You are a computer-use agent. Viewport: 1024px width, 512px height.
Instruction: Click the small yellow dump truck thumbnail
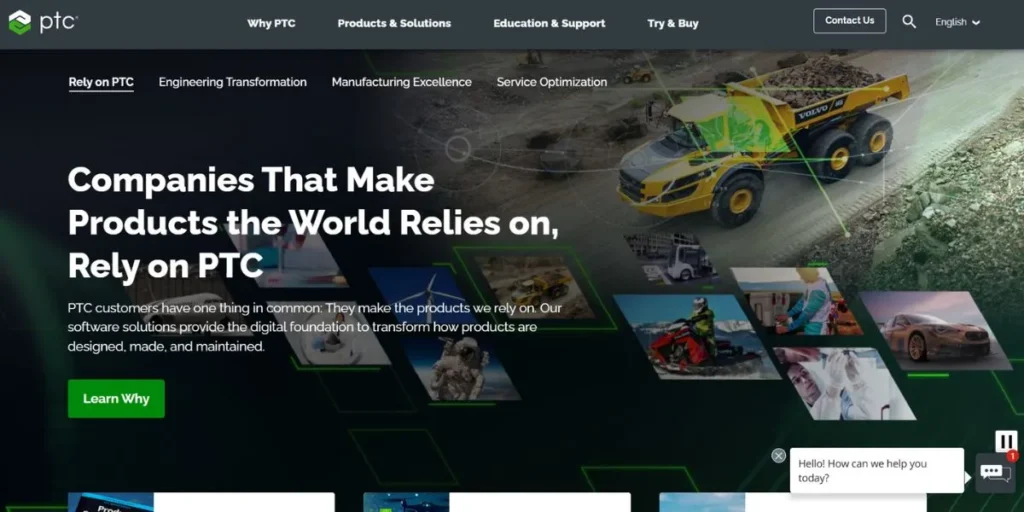534,287
